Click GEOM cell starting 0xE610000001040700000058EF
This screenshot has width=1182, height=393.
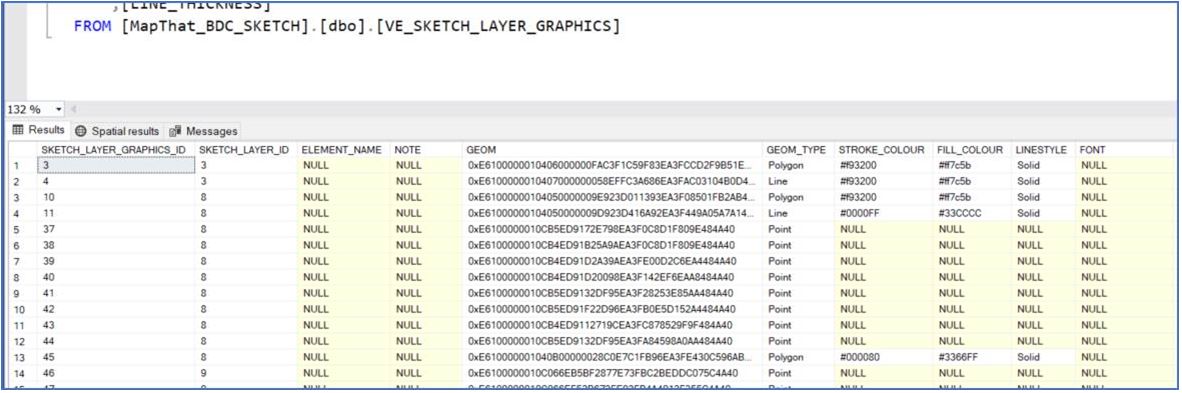611,181
